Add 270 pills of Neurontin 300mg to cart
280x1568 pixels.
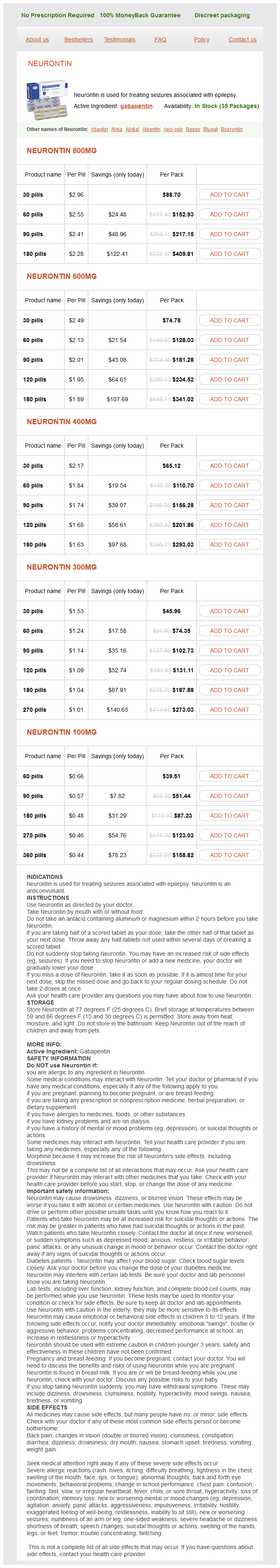[230, 710]
